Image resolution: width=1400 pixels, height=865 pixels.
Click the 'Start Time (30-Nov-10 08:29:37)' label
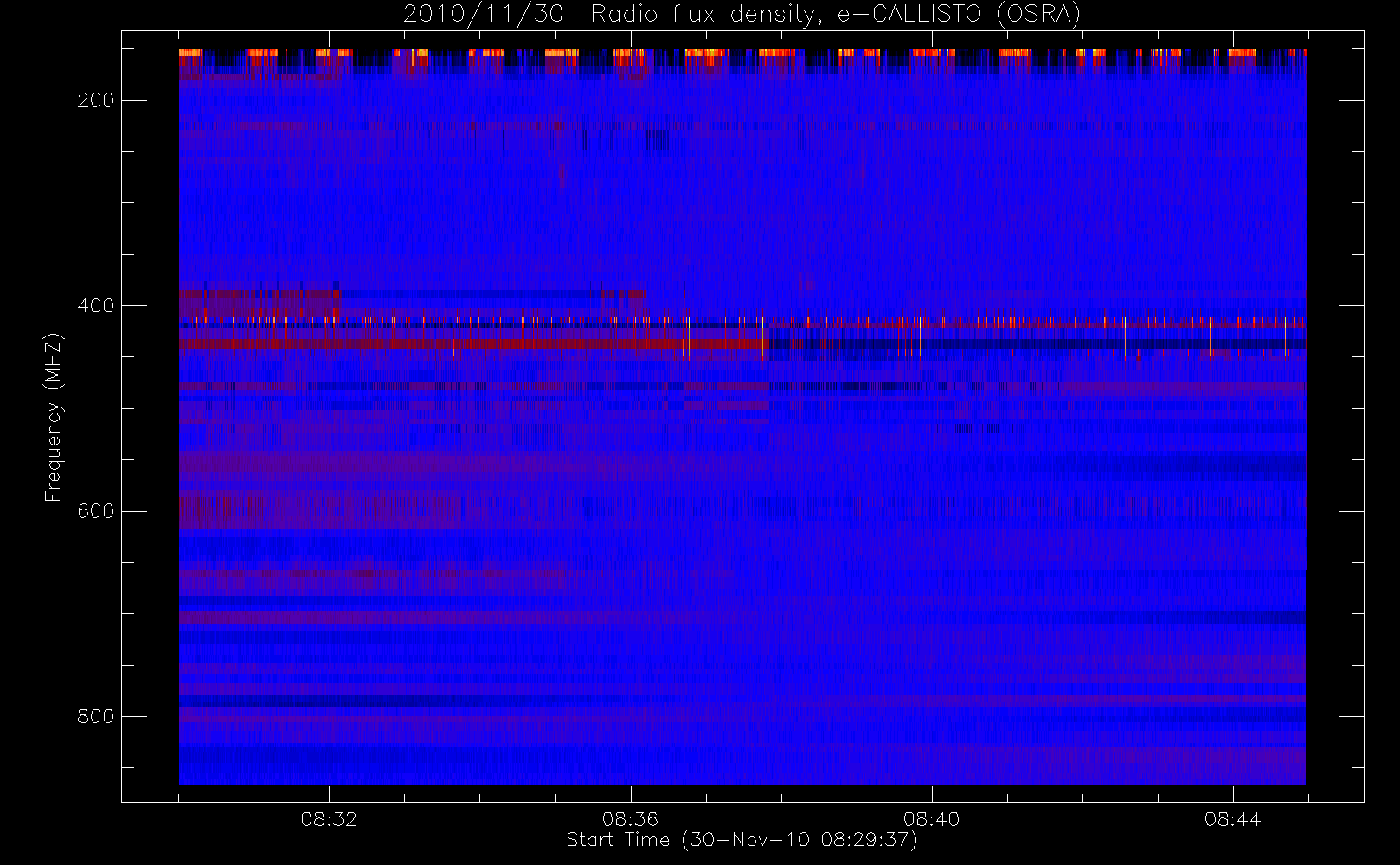point(742,840)
